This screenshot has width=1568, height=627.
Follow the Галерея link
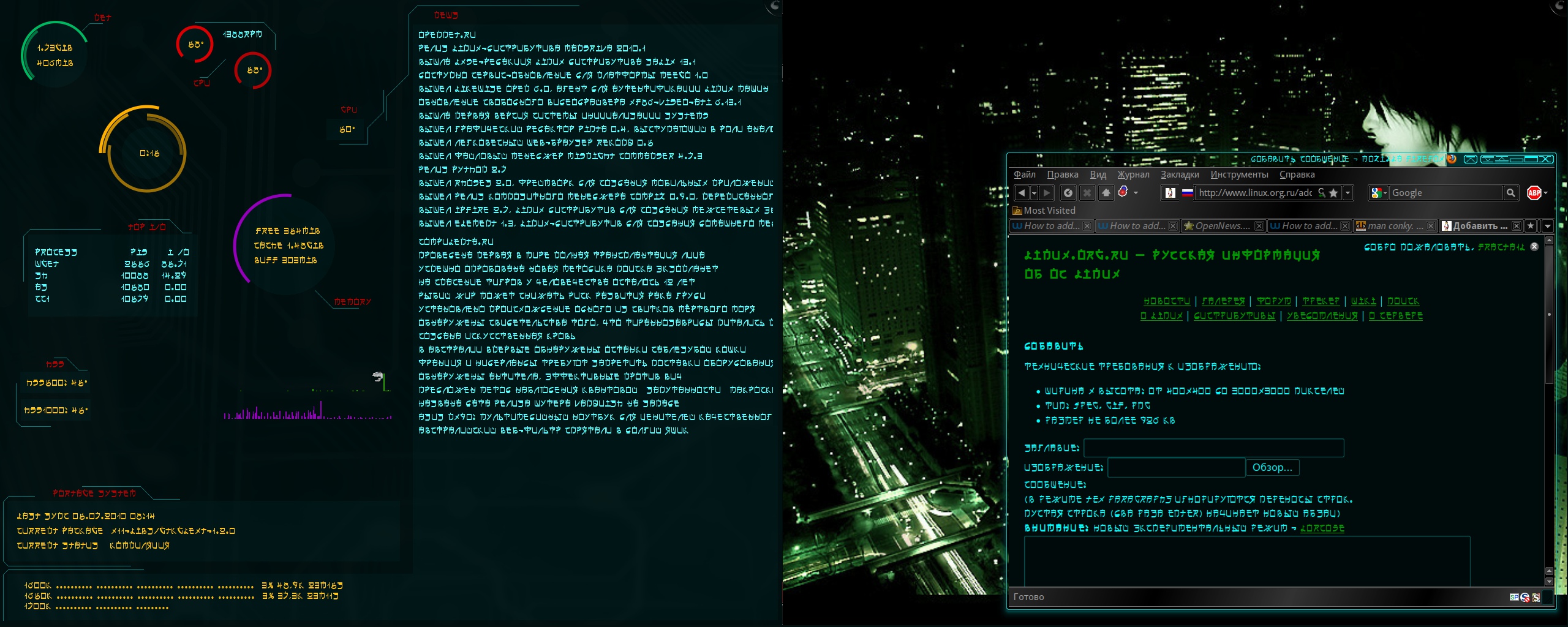1223,301
